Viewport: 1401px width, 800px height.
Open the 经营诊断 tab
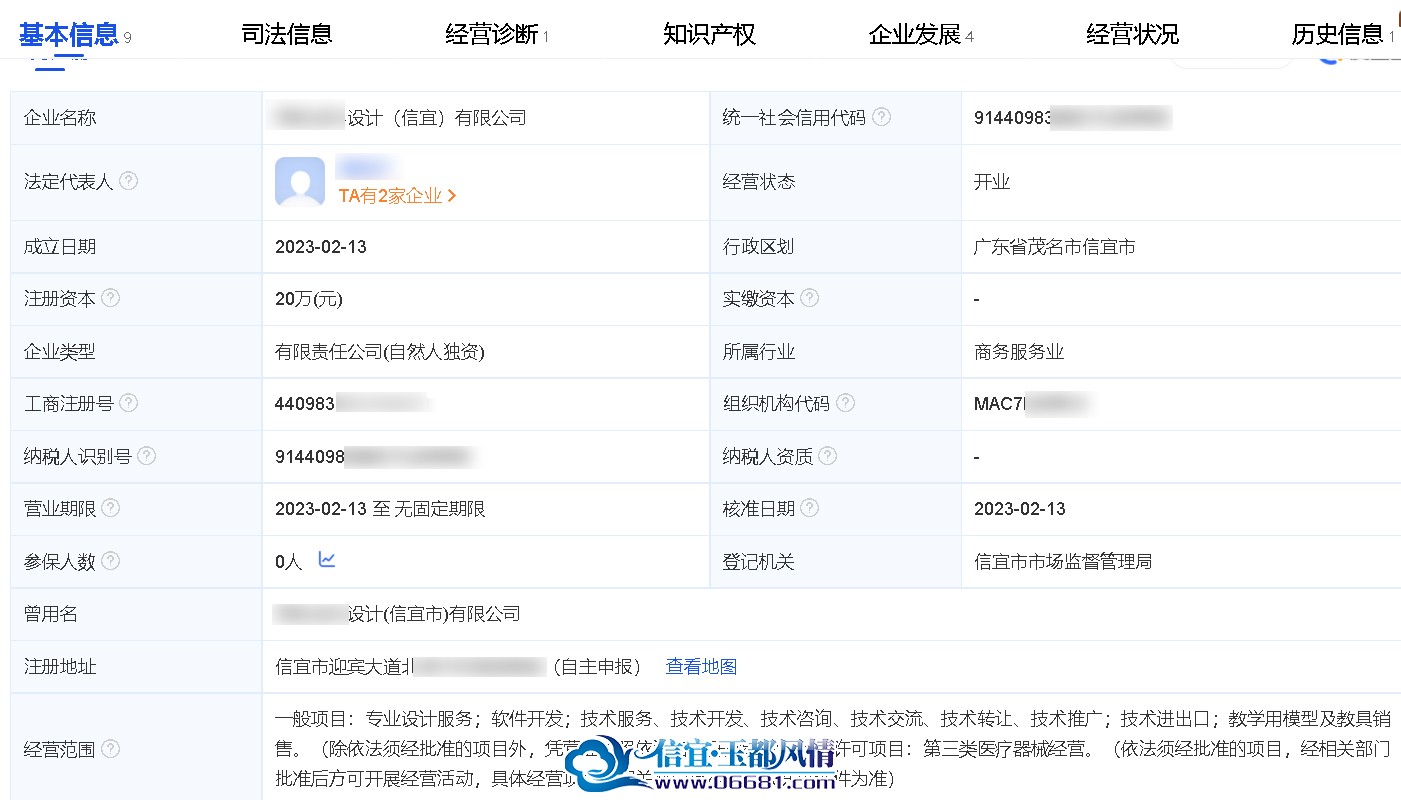point(491,35)
